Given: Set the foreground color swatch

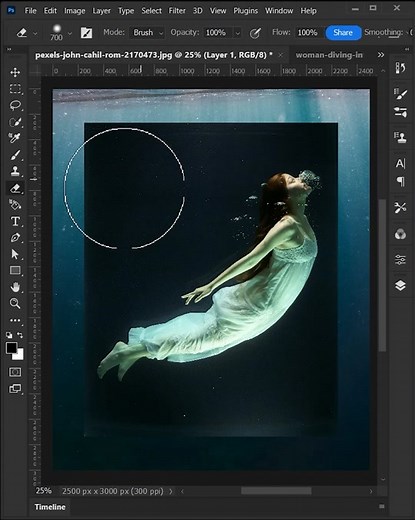Looking at the screenshot, I should (11, 348).
